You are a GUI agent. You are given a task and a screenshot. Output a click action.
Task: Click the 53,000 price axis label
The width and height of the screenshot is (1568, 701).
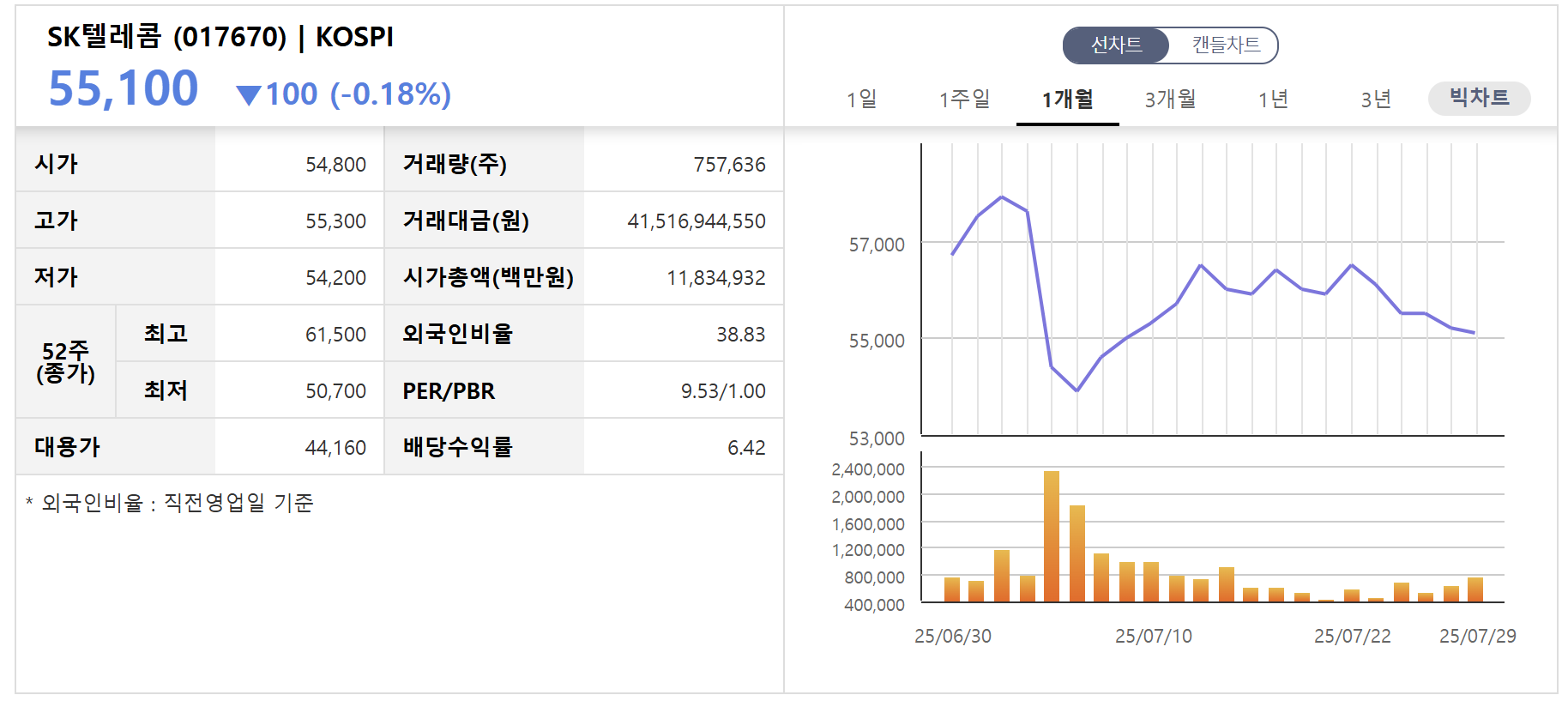pos(877,438)
